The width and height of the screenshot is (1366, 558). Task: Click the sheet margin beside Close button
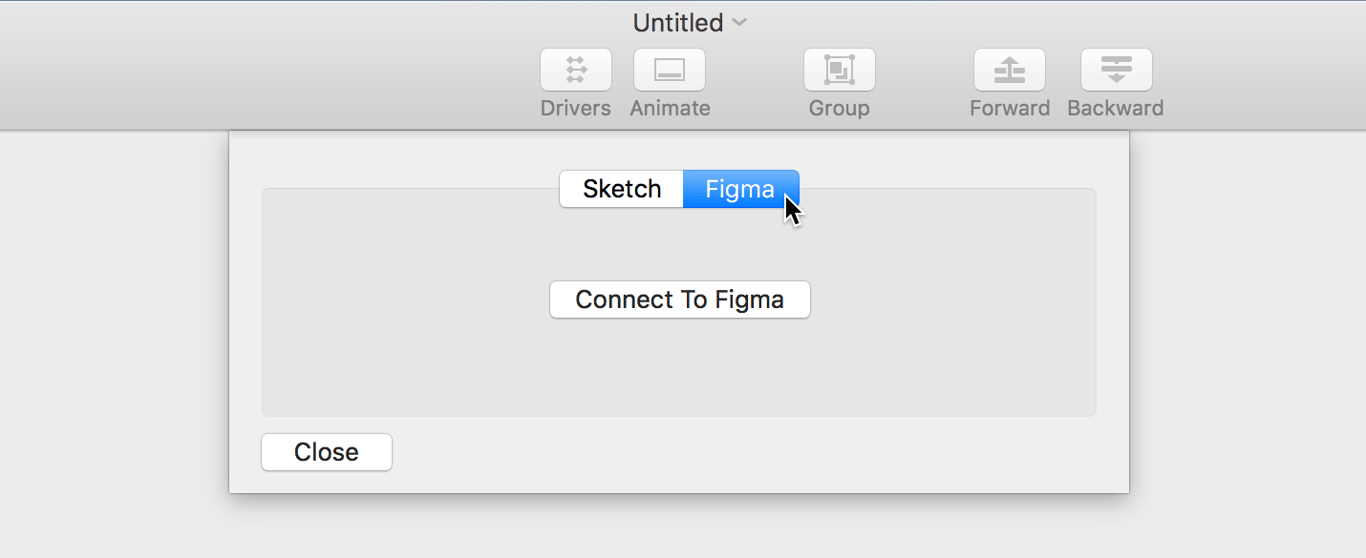point(700,455)
